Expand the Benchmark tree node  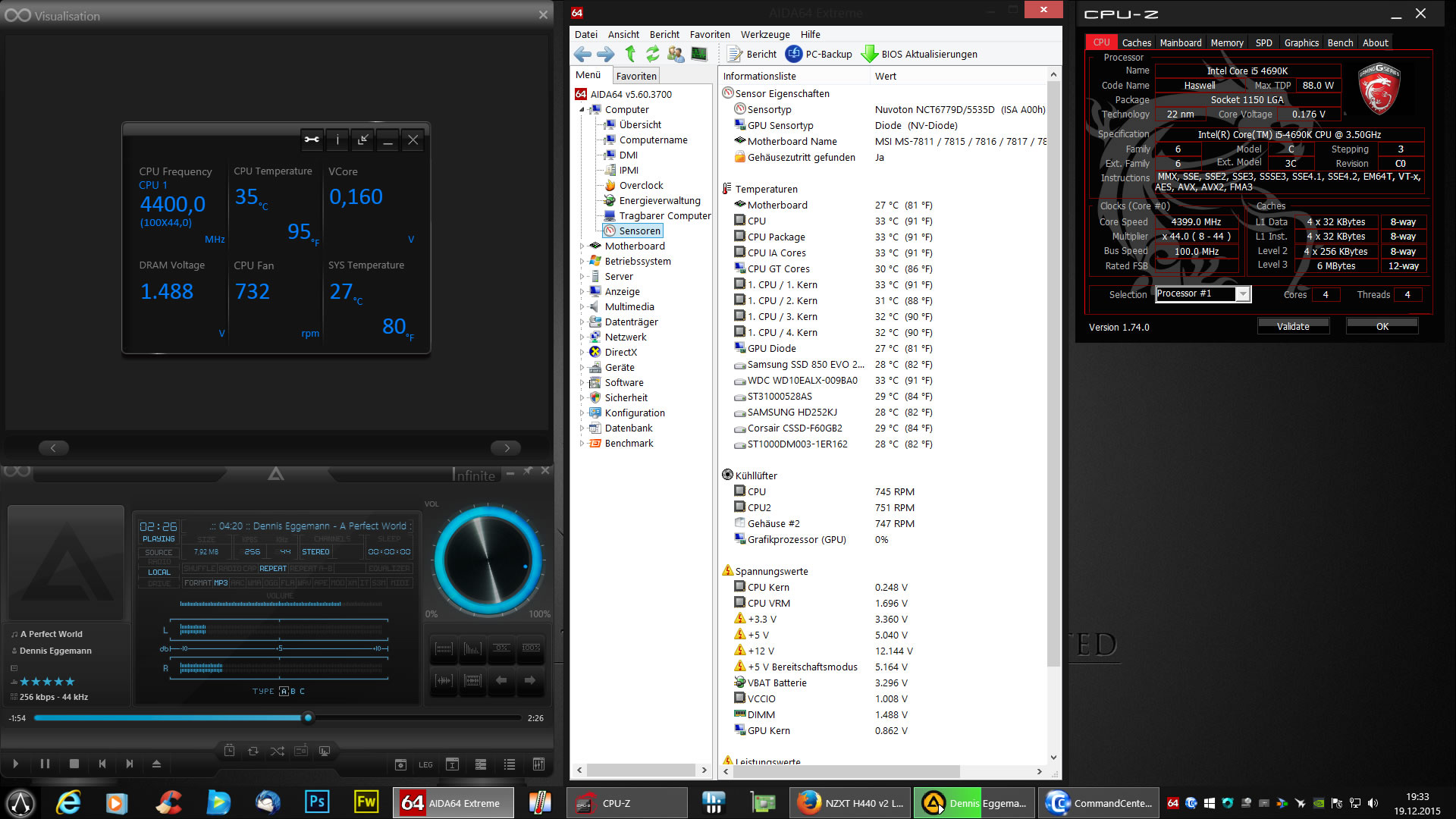pyautogui.click(x=582, y=443)
